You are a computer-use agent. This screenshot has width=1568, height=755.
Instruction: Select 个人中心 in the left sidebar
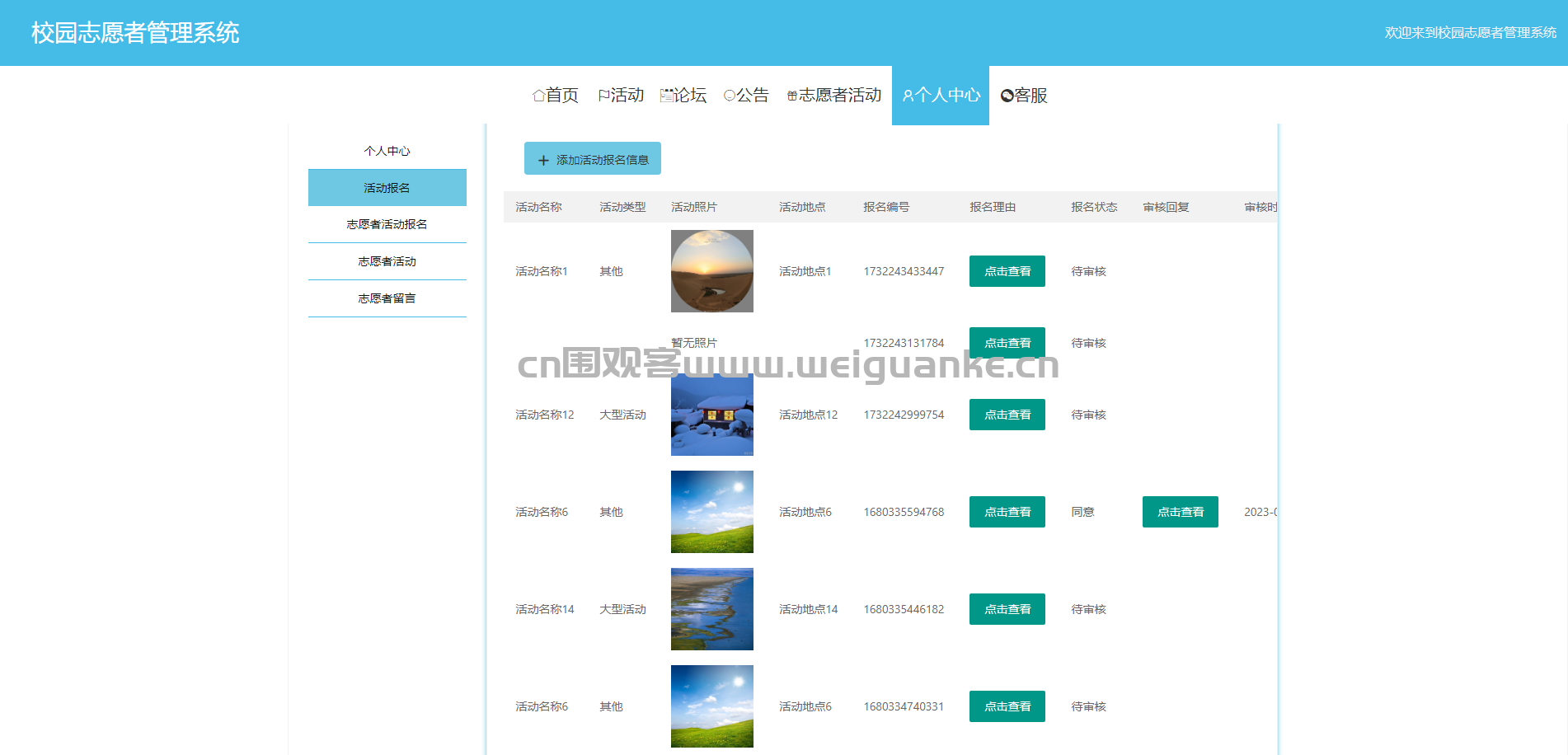tap(387, 151)
